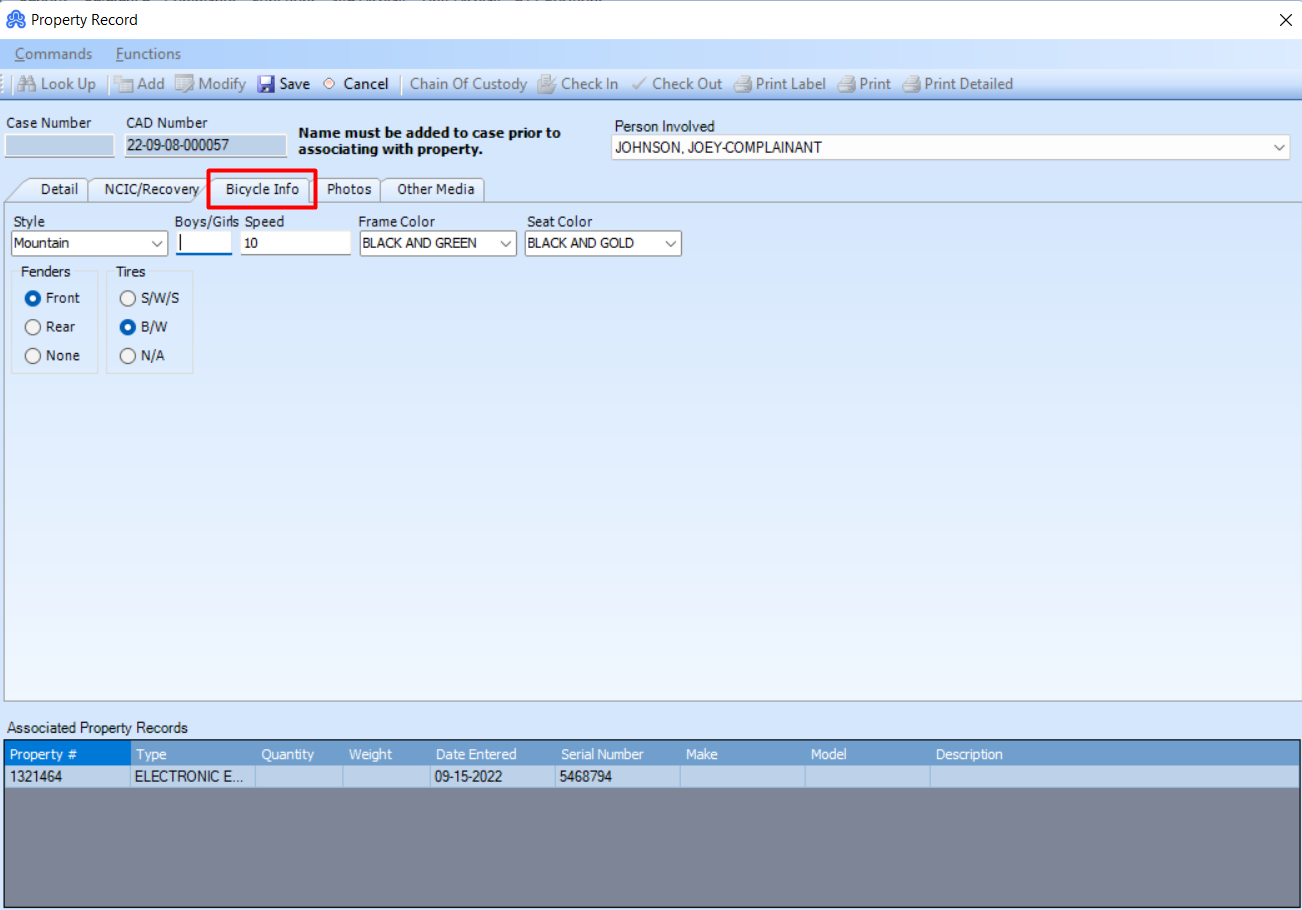Click the Make column header
This screenshot has height=910, width=1302.
(743, 754)
